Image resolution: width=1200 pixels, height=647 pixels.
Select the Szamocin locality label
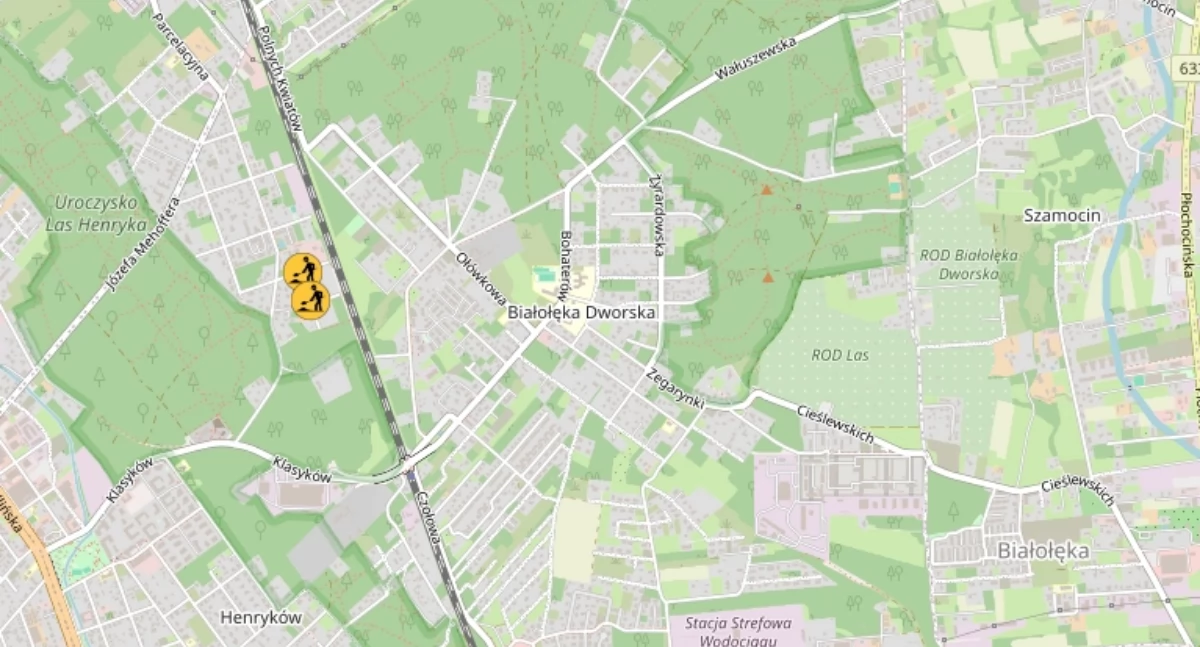click(x=1062, y=215)
